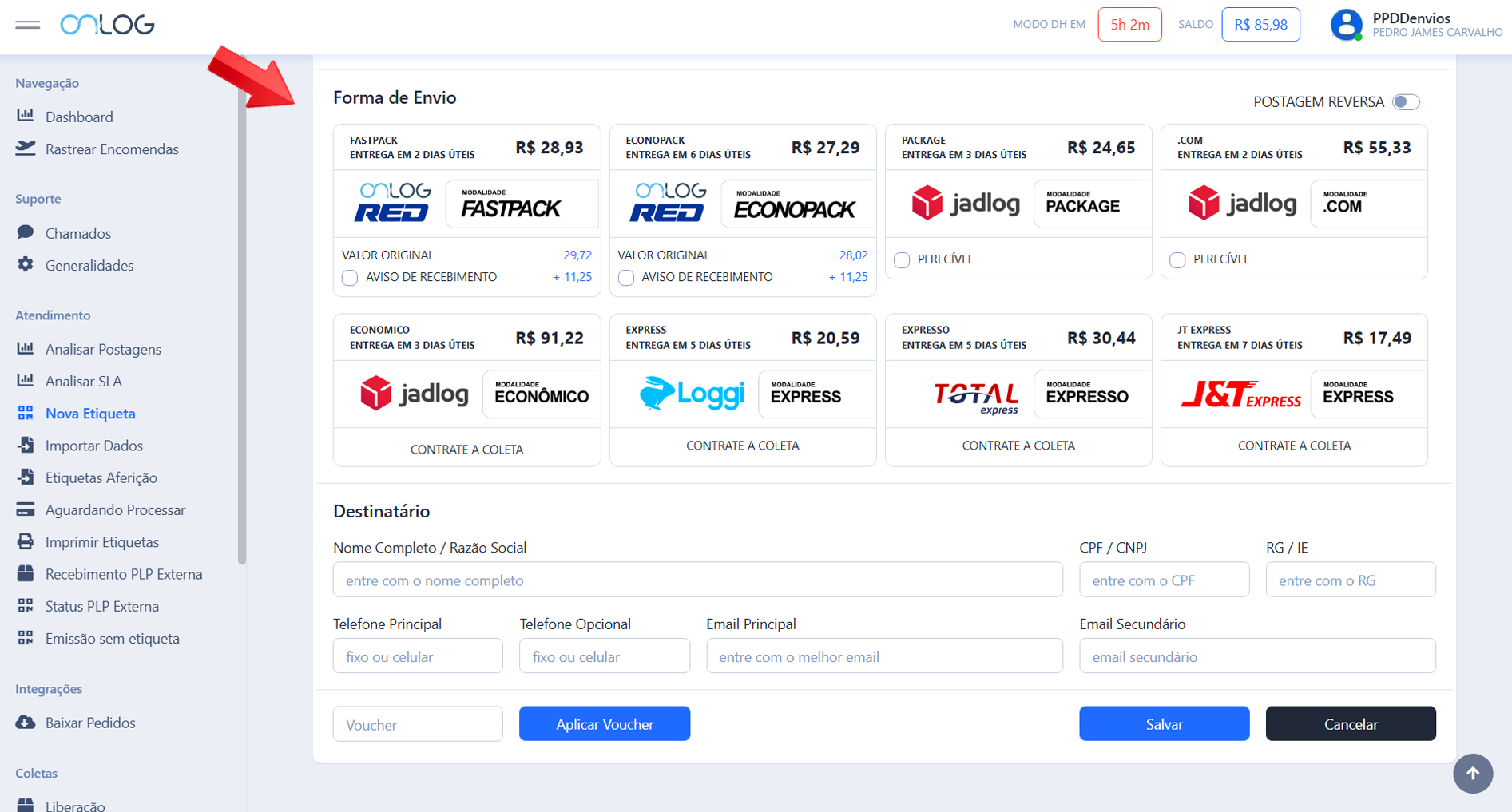
Task: Click the Imprimir Etiquetas printer icon
Action: [26, 541]
